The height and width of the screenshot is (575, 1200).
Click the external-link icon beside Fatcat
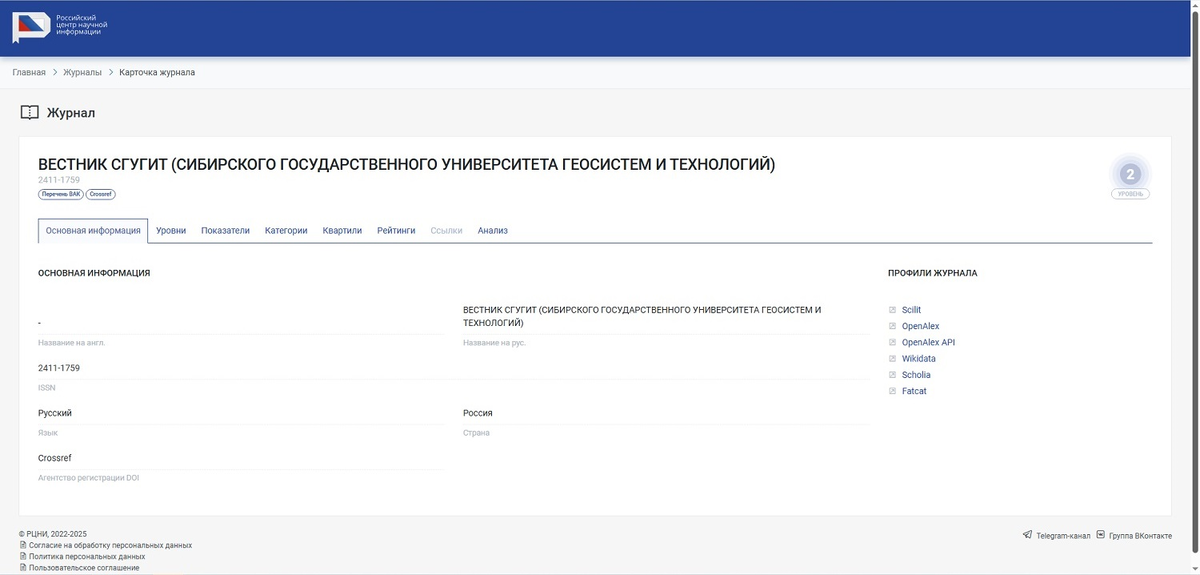pyautogui.click(x=892, y=391)
